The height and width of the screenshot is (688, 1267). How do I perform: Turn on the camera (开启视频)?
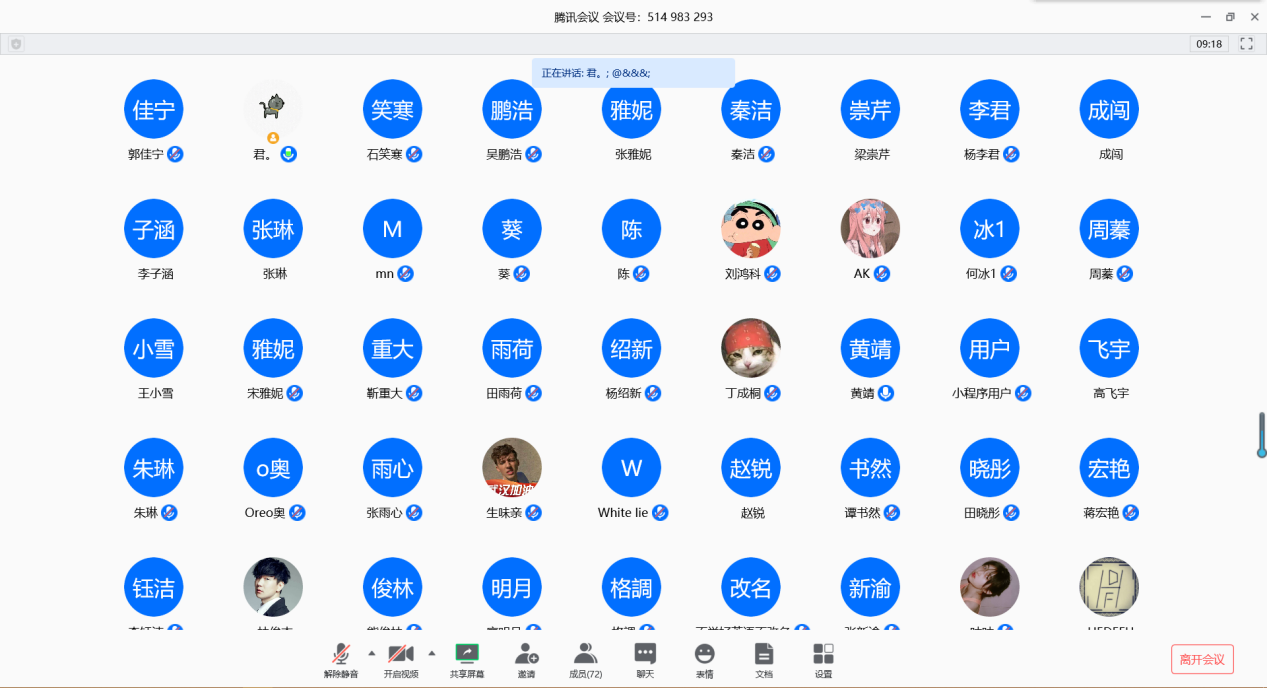click(401, 659)
